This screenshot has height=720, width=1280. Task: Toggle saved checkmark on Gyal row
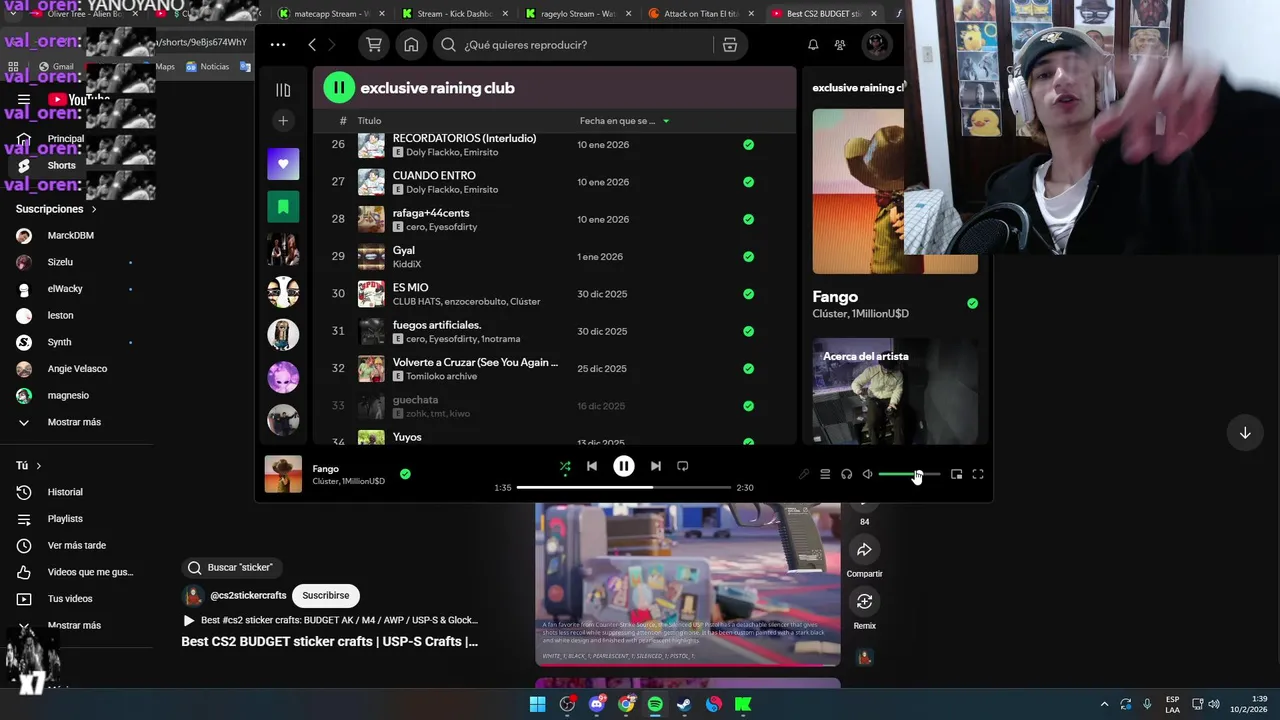pos(748,257)
